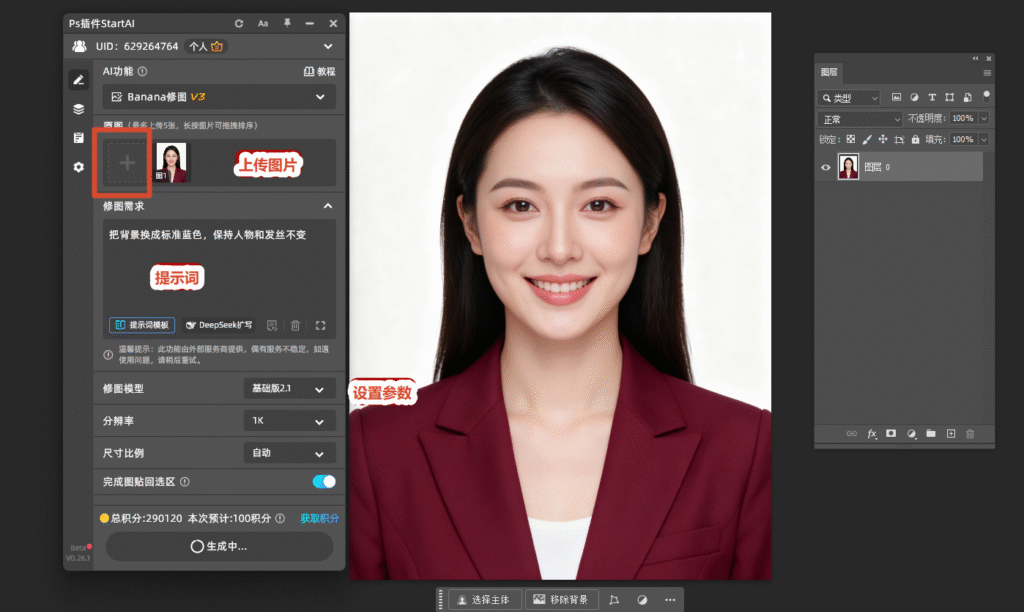Image resolution: width=1024 pixels, height=612 pixels.
Task: Select the 图层 0 layer thumbnail
Action: pyautogui.click(x=848, y=167)
